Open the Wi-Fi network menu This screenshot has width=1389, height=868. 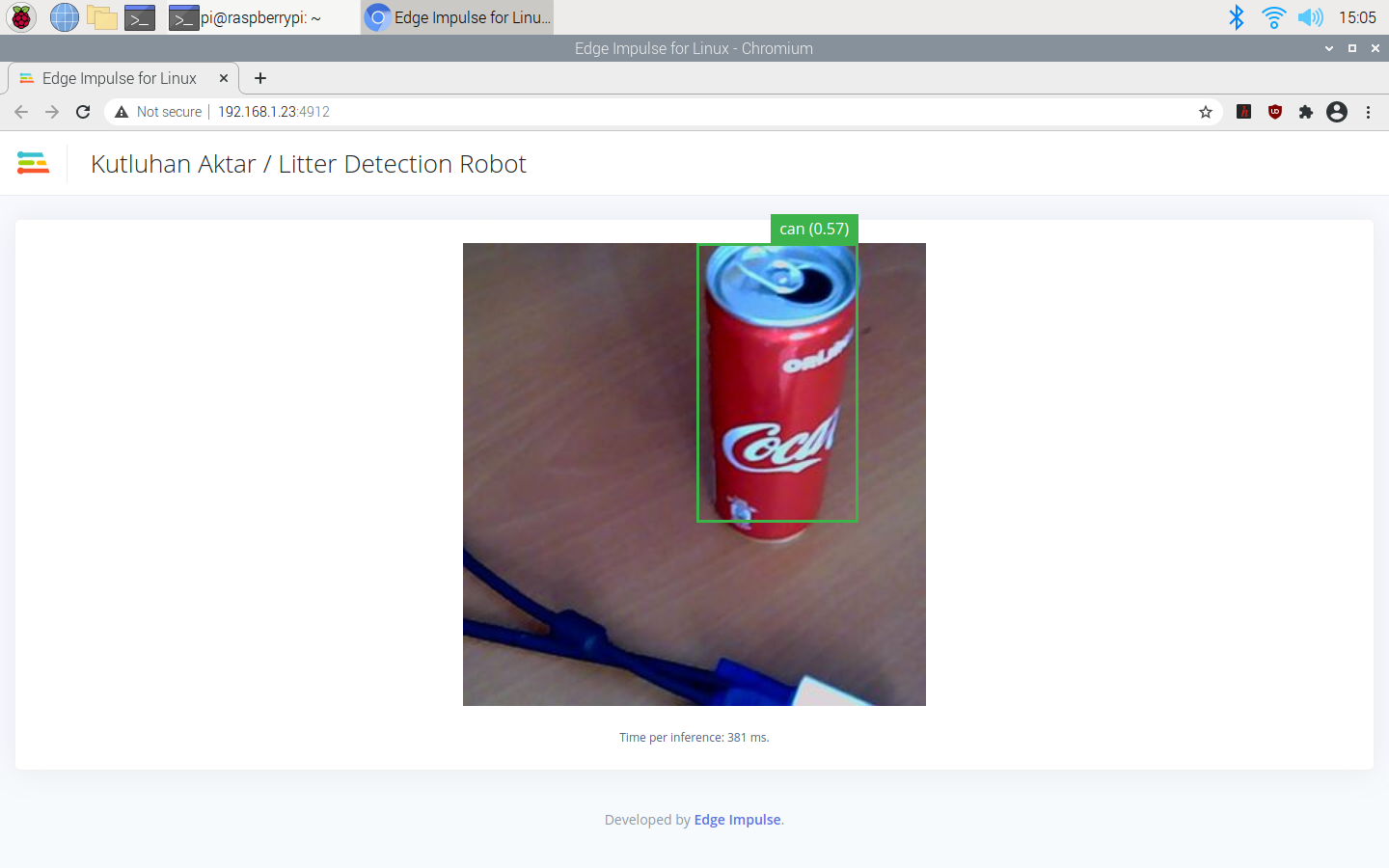point(1273,17)
